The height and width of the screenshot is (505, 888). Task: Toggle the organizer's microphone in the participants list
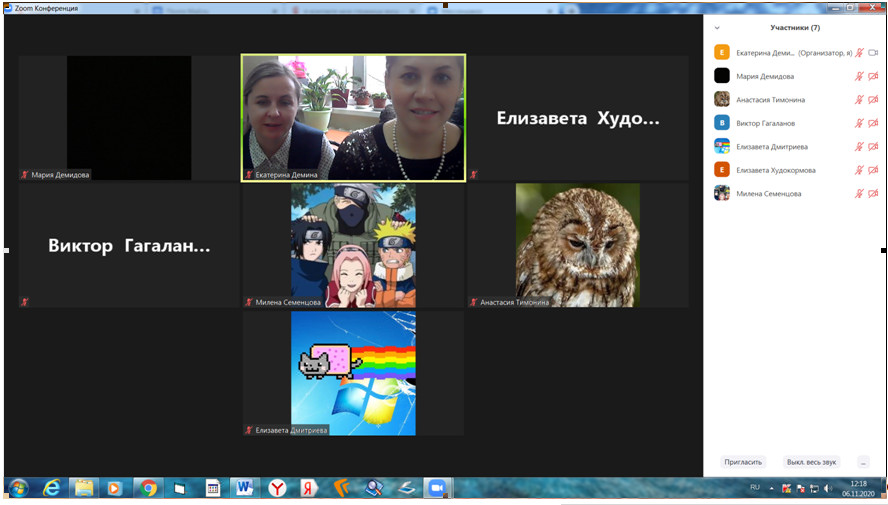tap(858, 53)
